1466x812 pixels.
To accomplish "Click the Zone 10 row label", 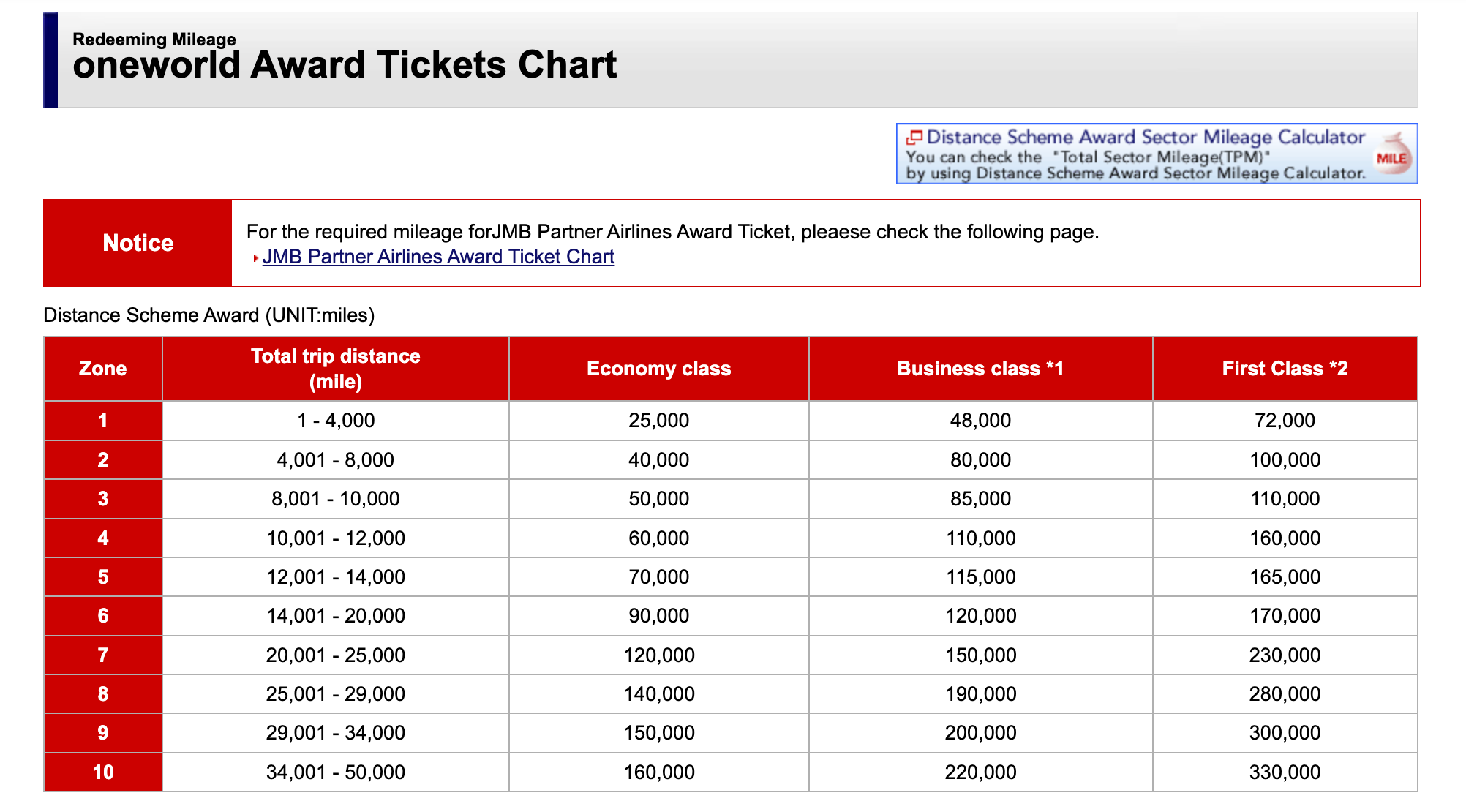I will coord(102,772).
